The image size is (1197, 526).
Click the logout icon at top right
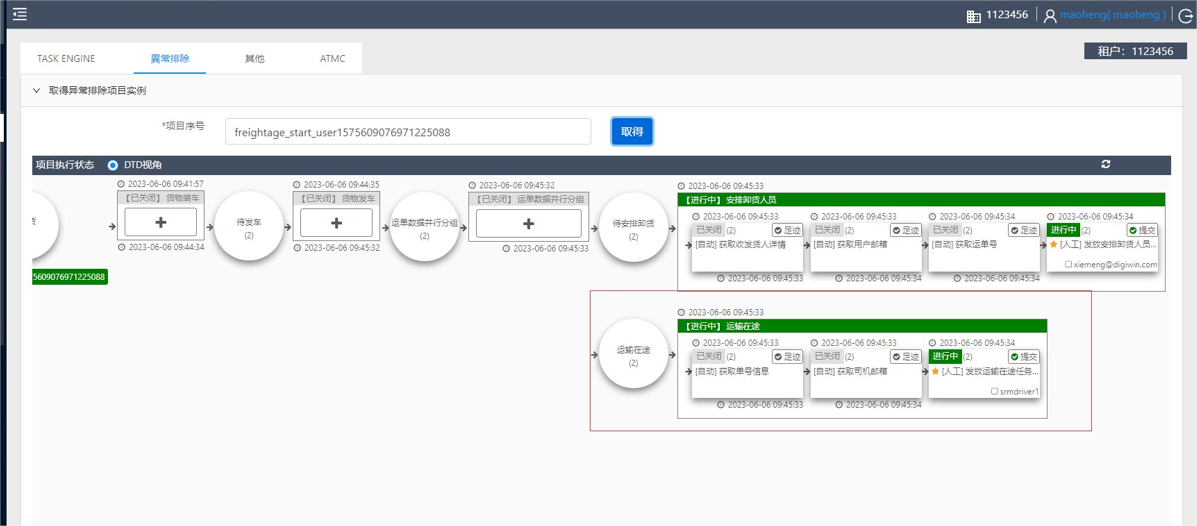1186,15
